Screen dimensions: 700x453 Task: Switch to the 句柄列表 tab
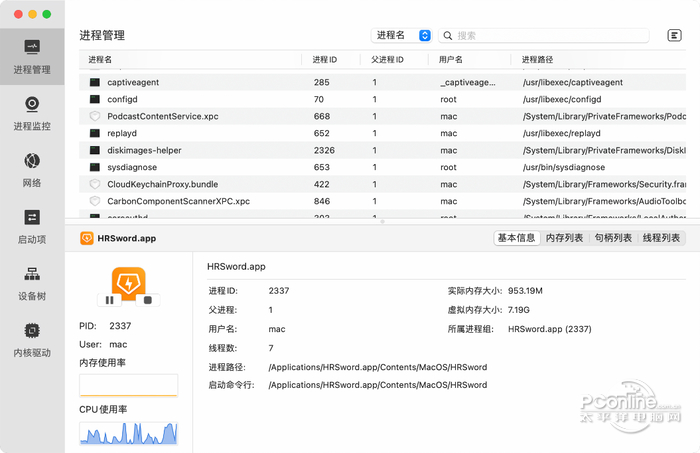coord(613,238)
